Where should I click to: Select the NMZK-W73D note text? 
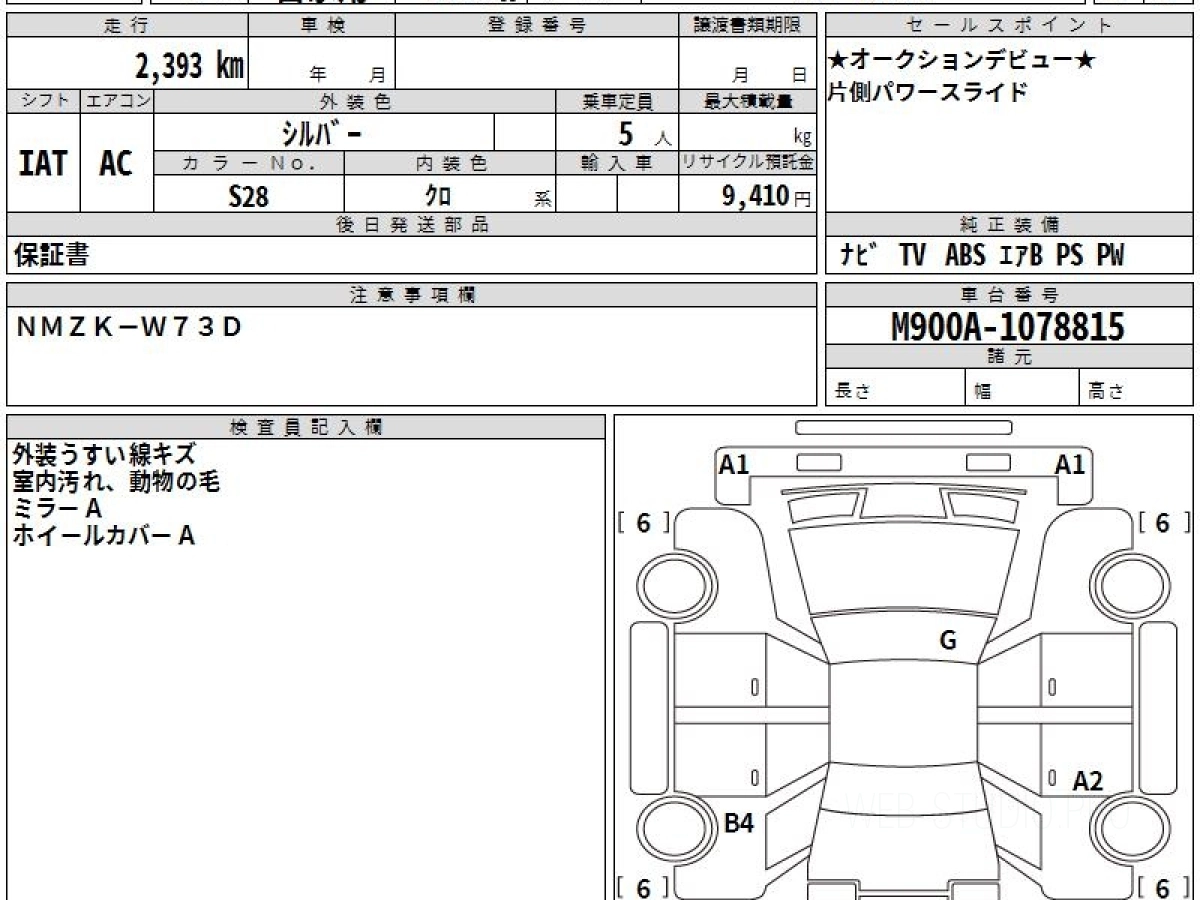[129, 327]
